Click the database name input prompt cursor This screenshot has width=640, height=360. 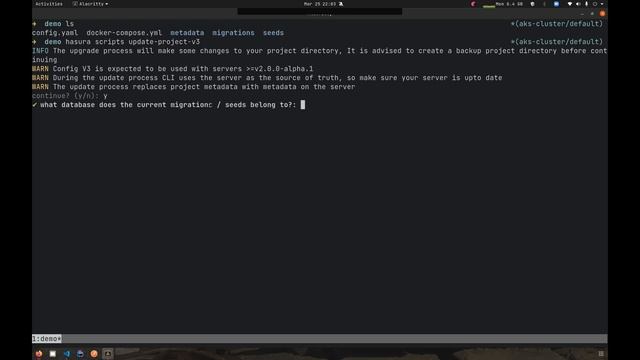click(303, 105)
